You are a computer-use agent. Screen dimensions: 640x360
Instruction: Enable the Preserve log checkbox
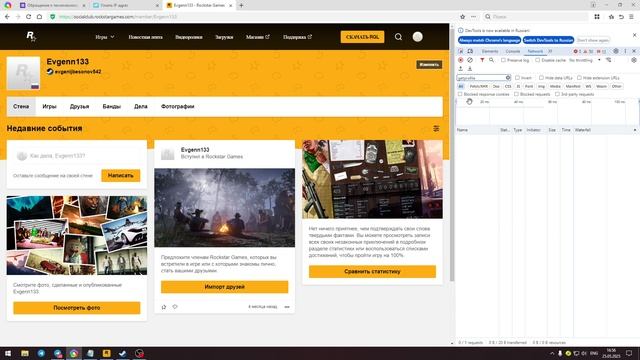(503, 60)
